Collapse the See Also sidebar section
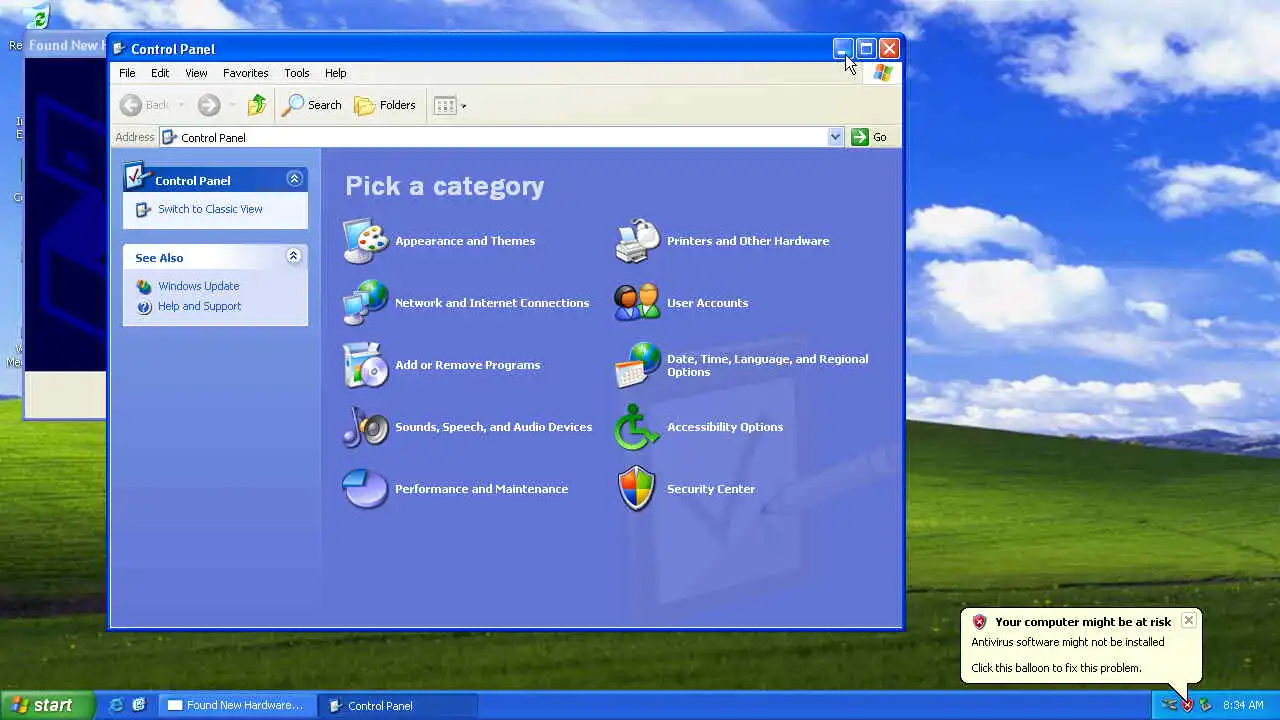Screen dimensions: 1280x720 coord(294,256)
